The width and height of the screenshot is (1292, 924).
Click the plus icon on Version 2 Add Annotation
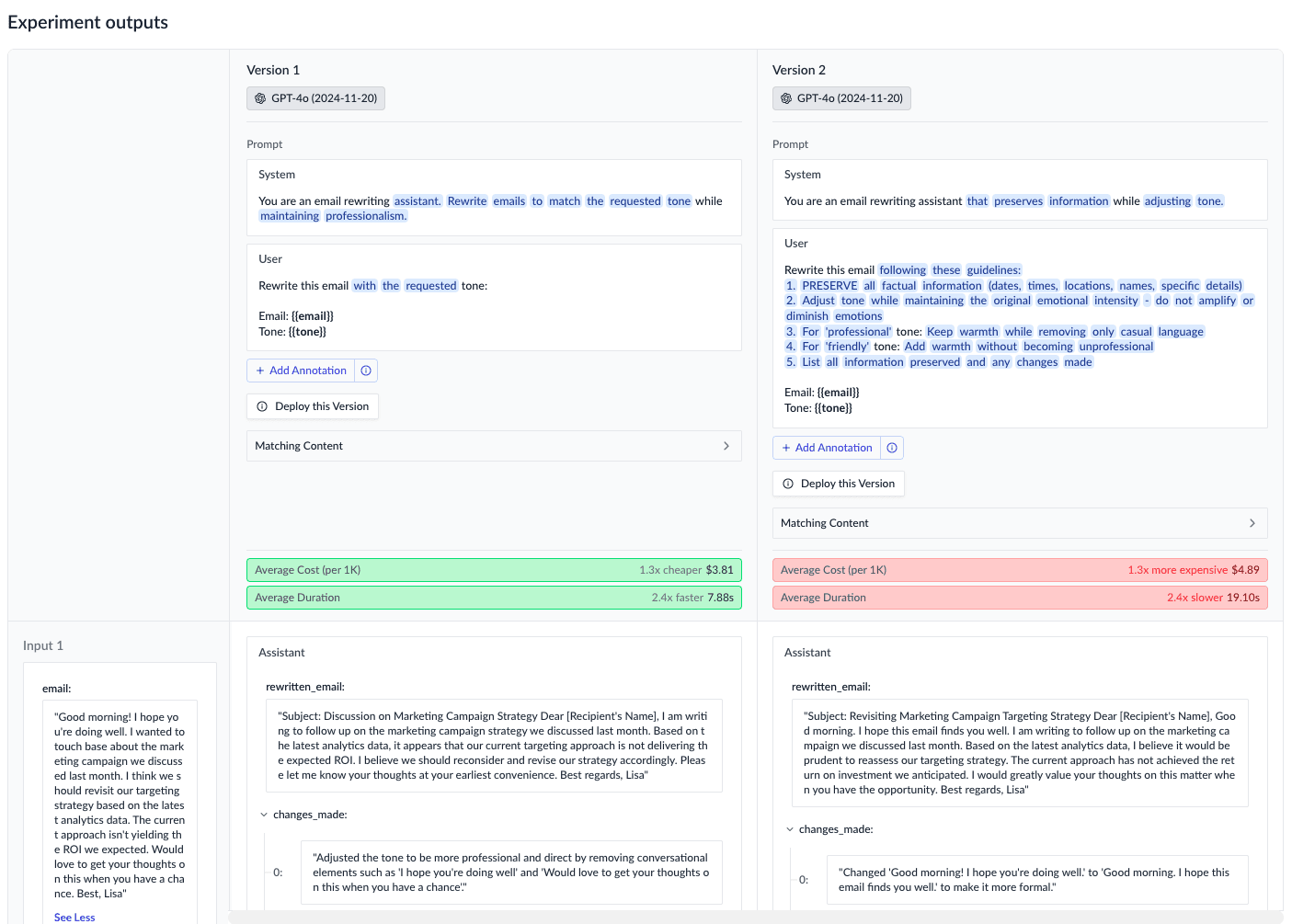pos(786,447)
